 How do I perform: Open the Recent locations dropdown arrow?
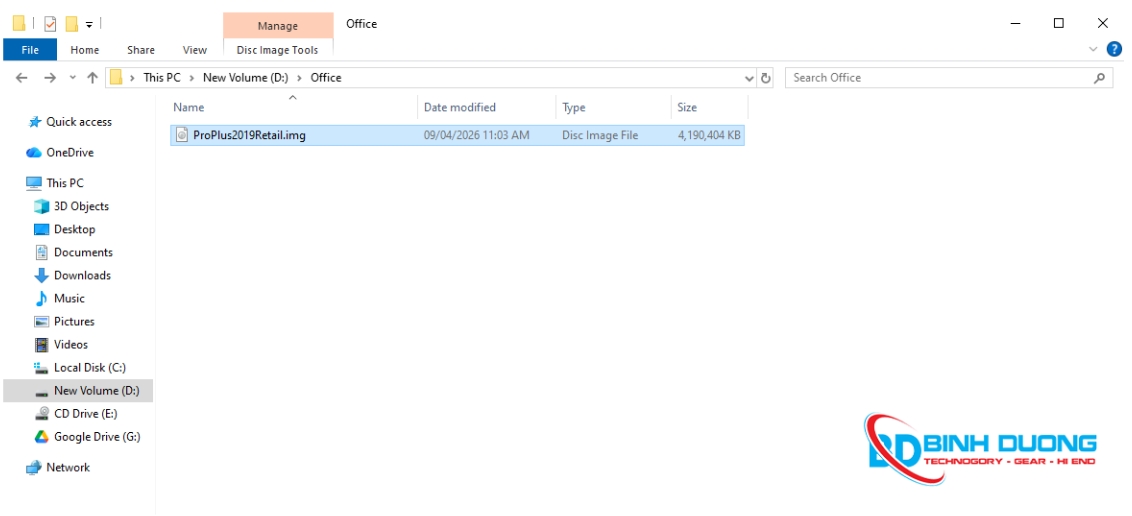[x=72, y=78]
